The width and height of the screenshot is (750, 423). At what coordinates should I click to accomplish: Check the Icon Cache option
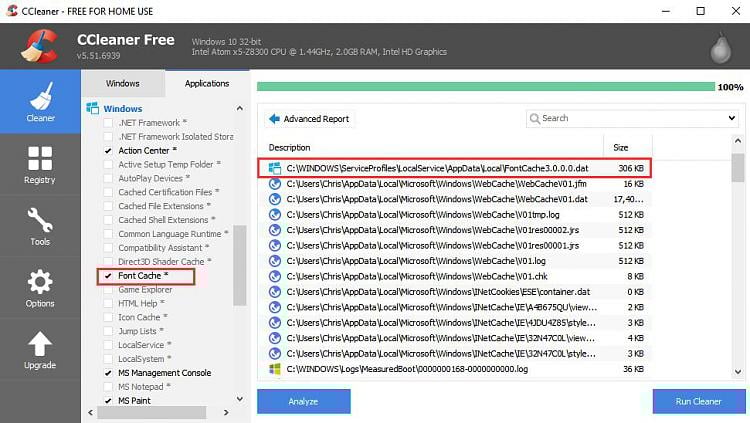pos(108,317)
